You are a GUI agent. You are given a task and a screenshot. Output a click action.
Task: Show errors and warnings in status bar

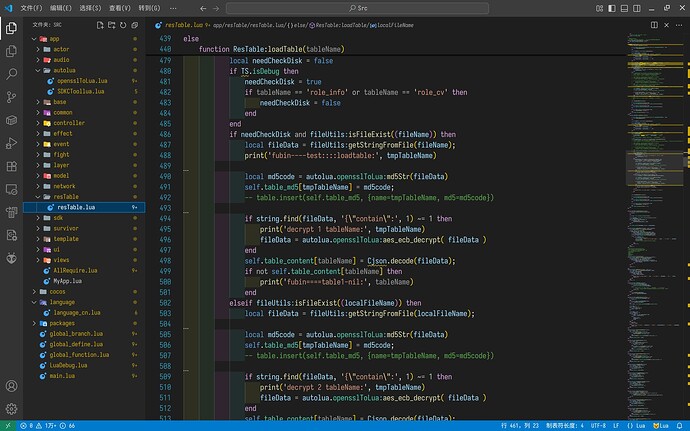click(38, 426)
